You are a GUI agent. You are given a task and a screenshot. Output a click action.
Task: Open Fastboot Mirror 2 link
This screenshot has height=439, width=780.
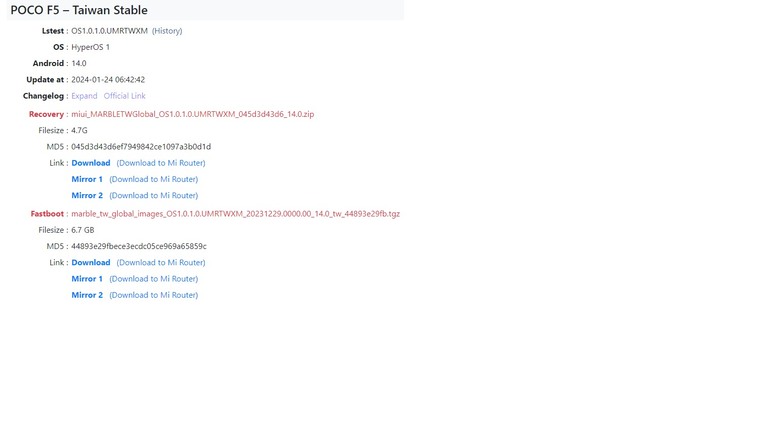pyautogui.click(x=87, y=295)
